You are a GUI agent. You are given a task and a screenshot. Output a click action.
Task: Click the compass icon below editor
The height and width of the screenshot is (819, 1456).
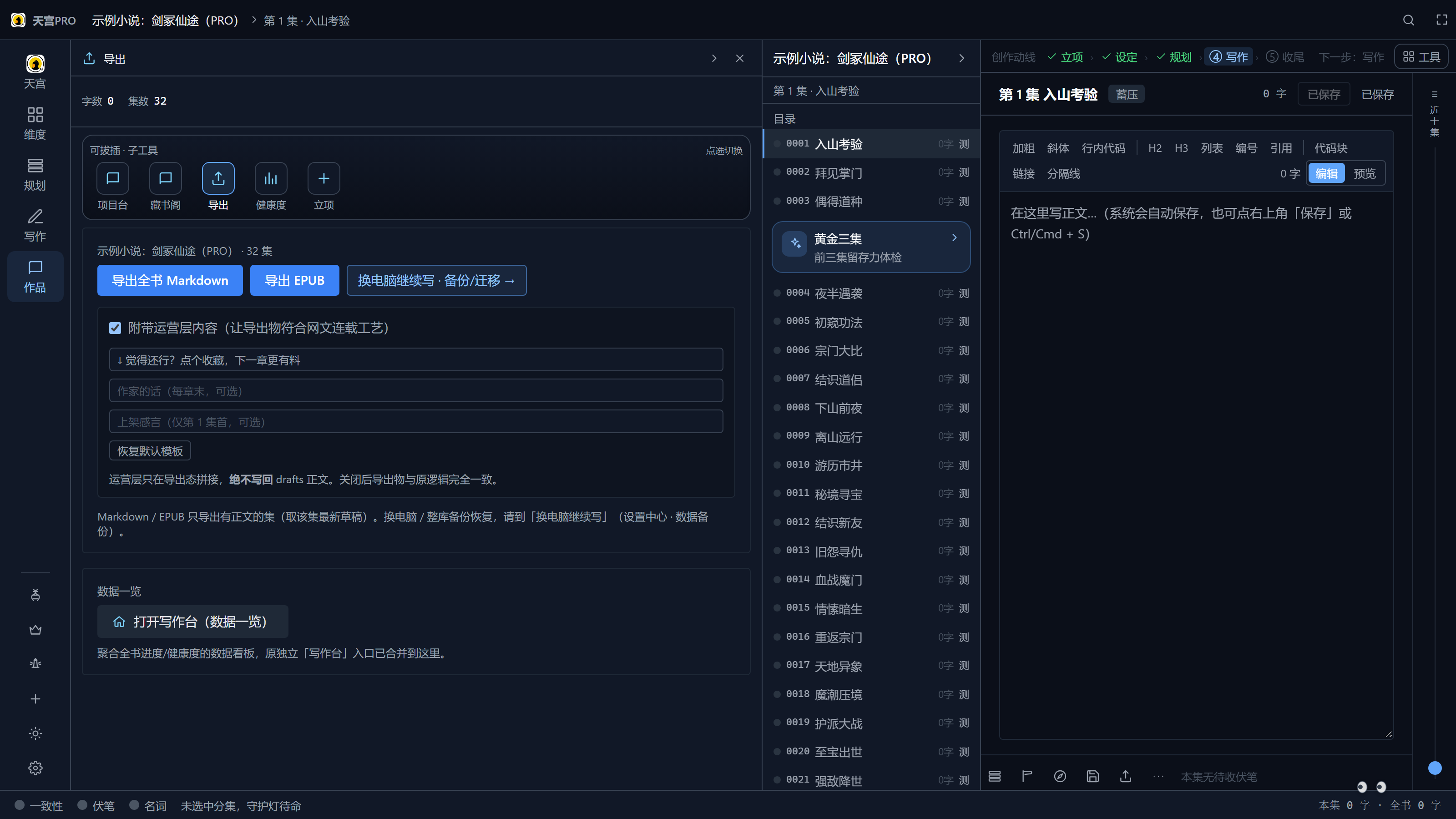(x=1060, y=776)
